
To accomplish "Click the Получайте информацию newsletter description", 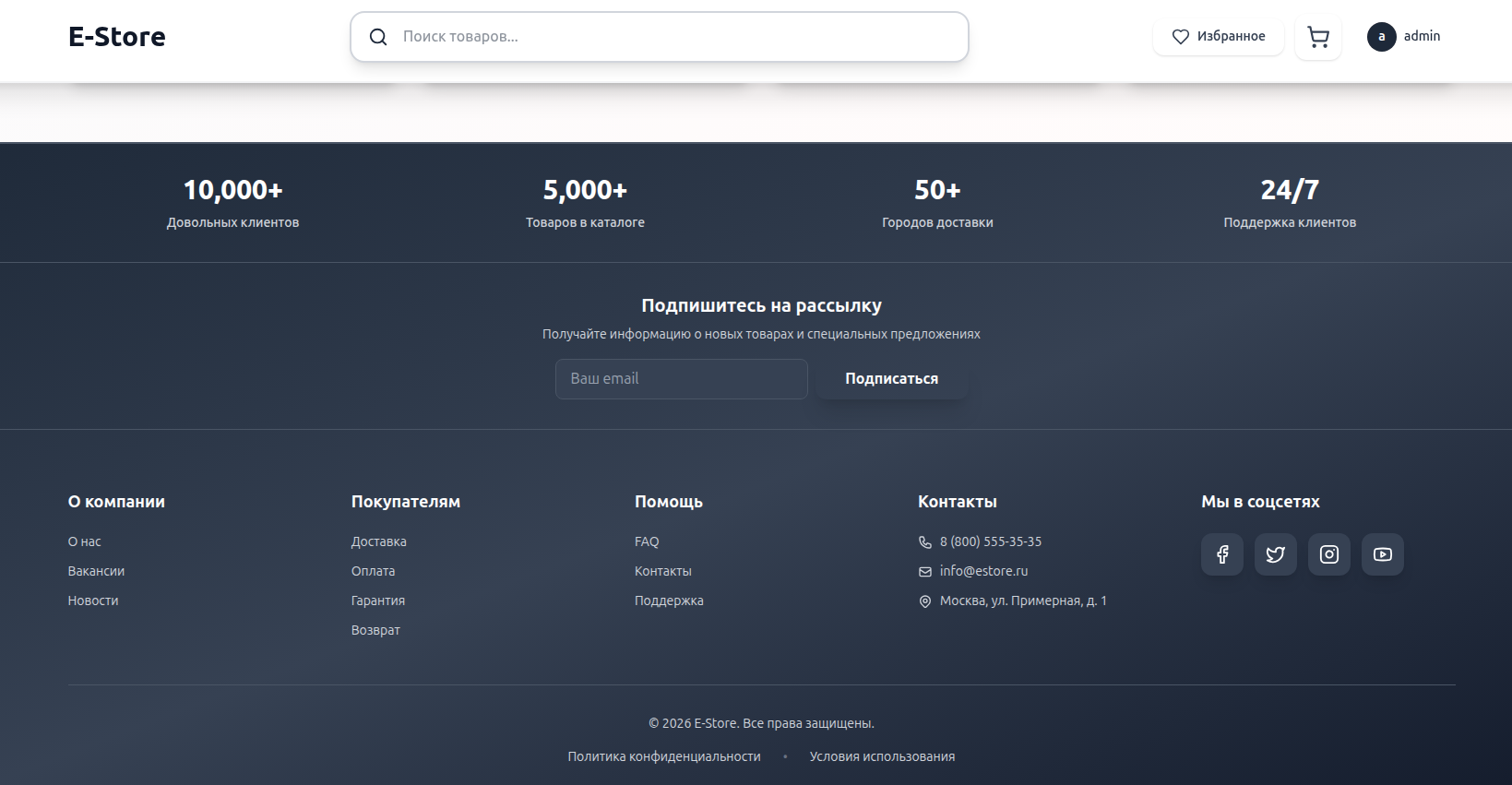I will (761, 334).
